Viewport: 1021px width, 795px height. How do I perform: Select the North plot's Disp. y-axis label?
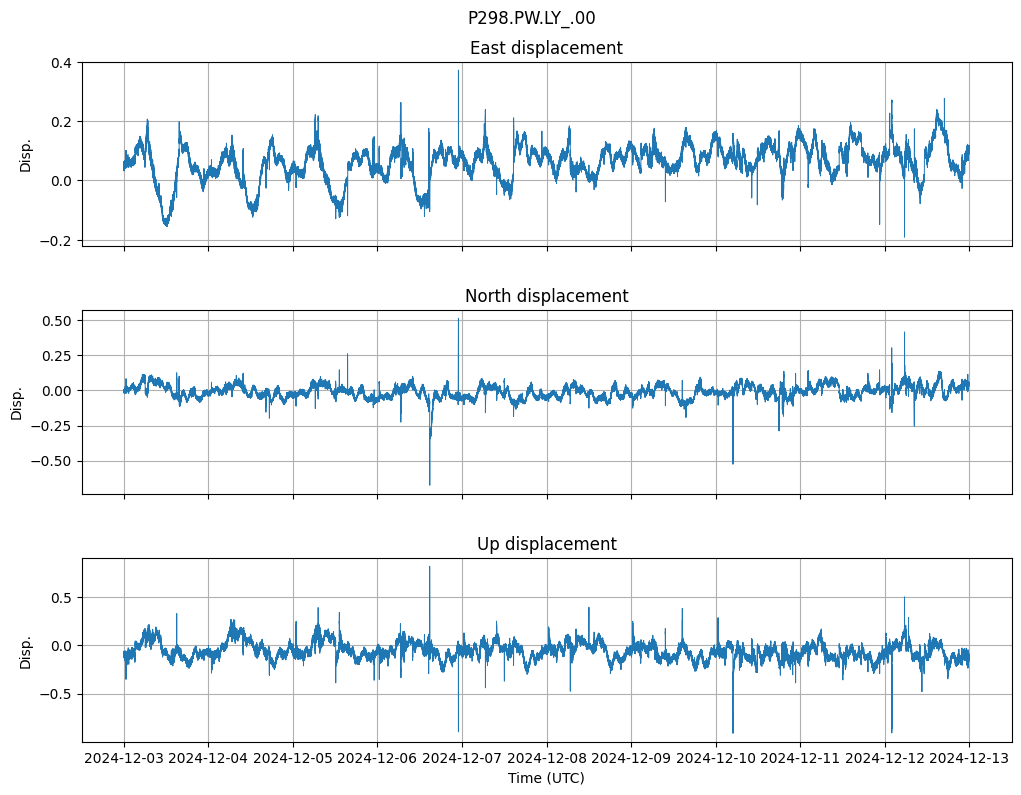point(18,403)
